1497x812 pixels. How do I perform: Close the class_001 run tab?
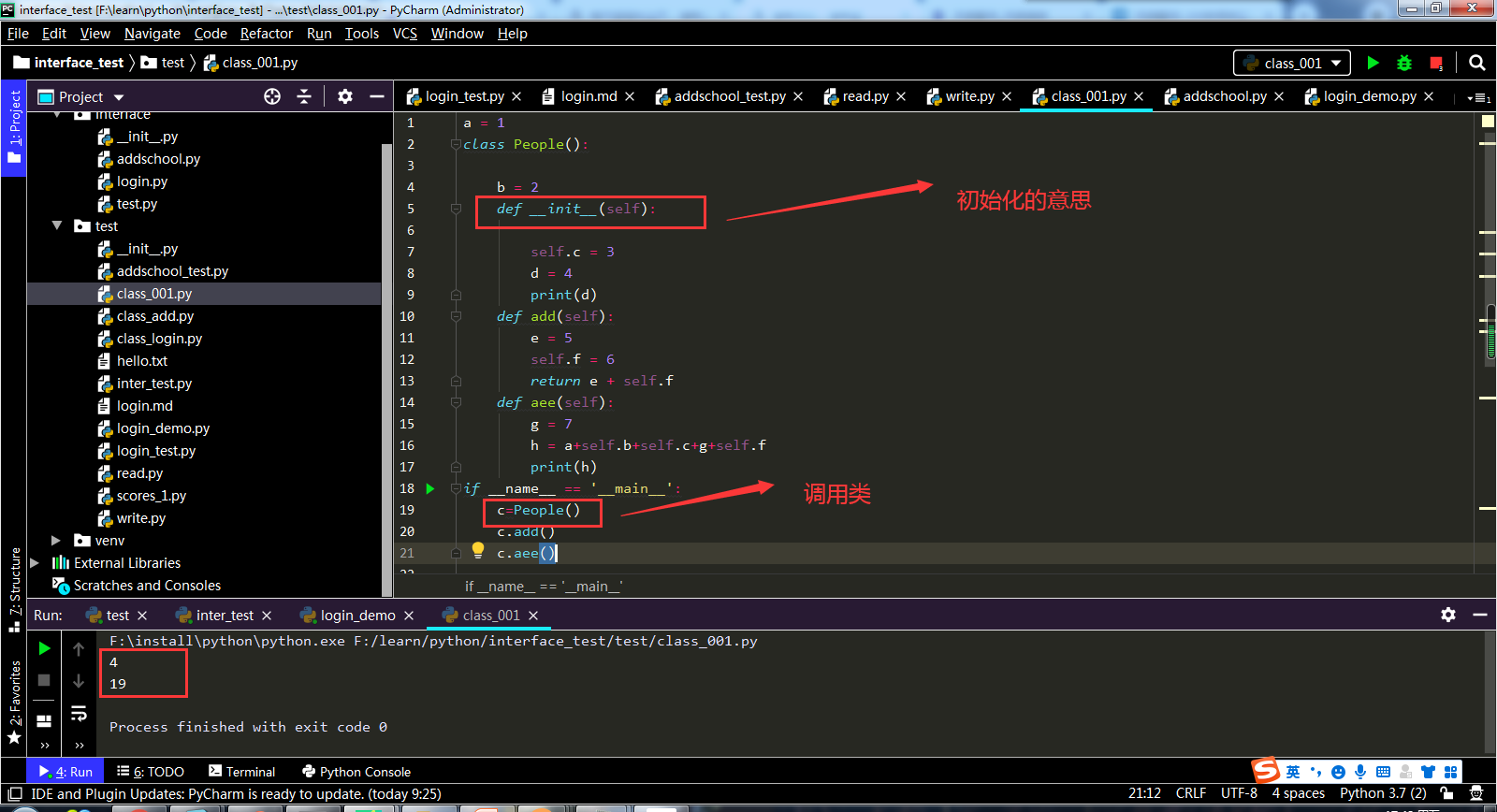533,615
